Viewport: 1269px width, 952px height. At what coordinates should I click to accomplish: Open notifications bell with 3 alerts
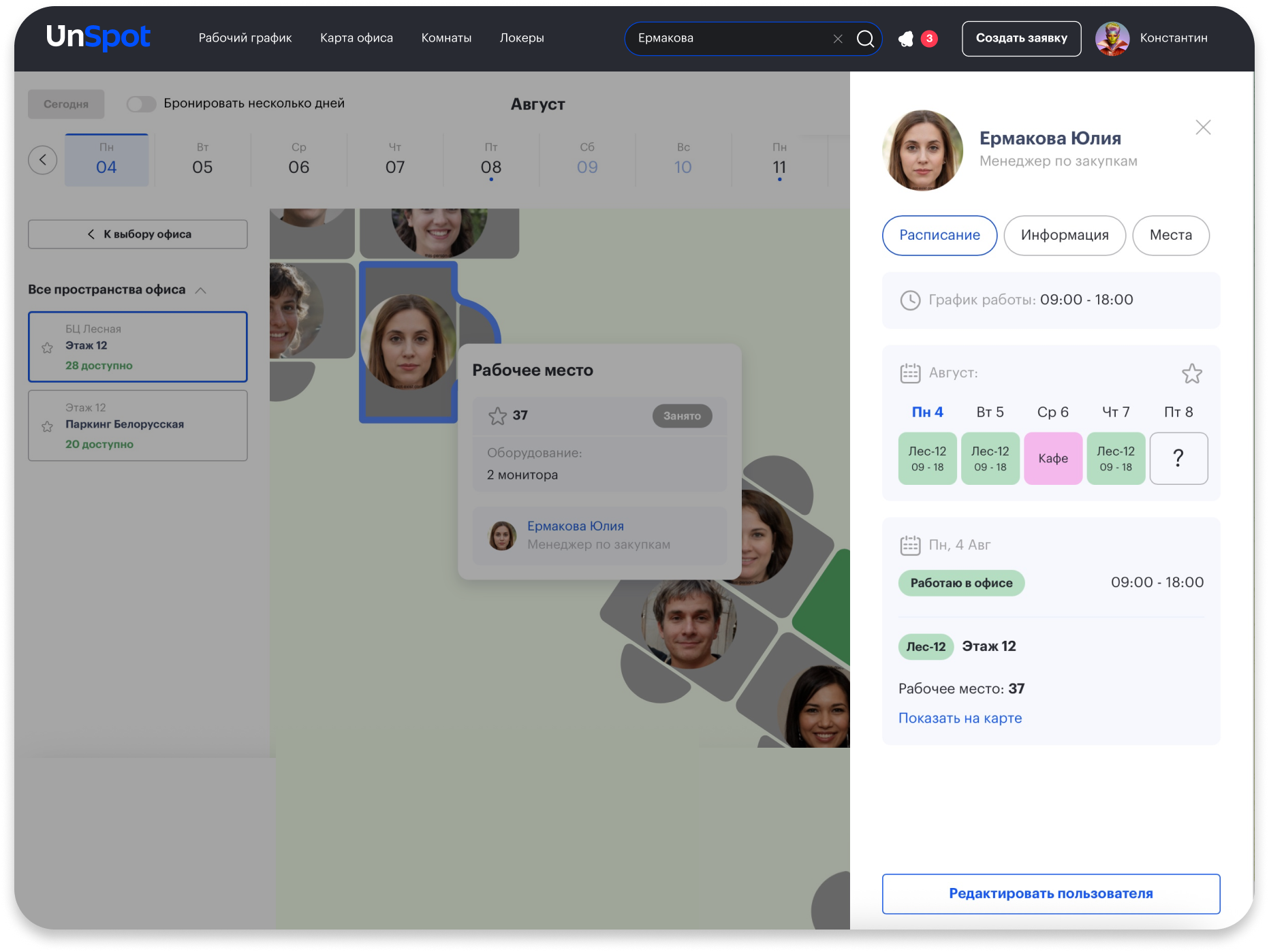(907, 39)
